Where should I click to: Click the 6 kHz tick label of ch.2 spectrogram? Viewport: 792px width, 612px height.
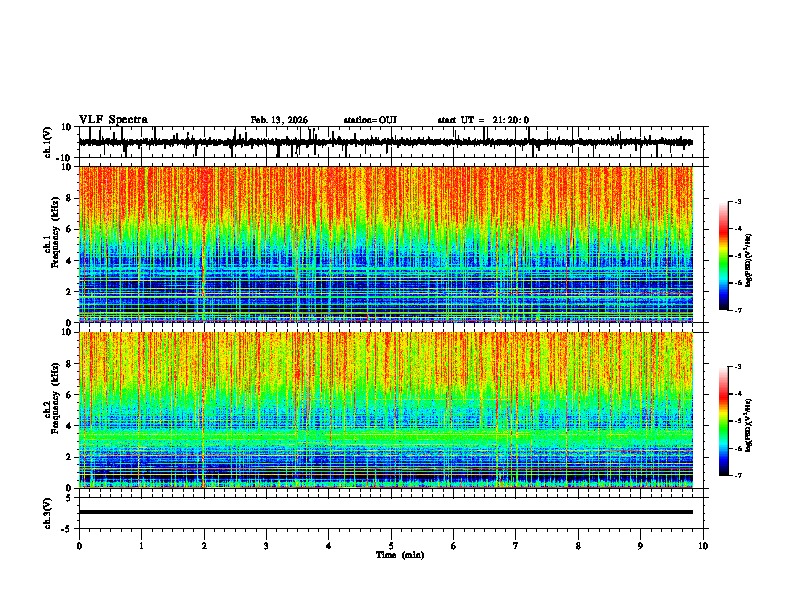[69, 395]
